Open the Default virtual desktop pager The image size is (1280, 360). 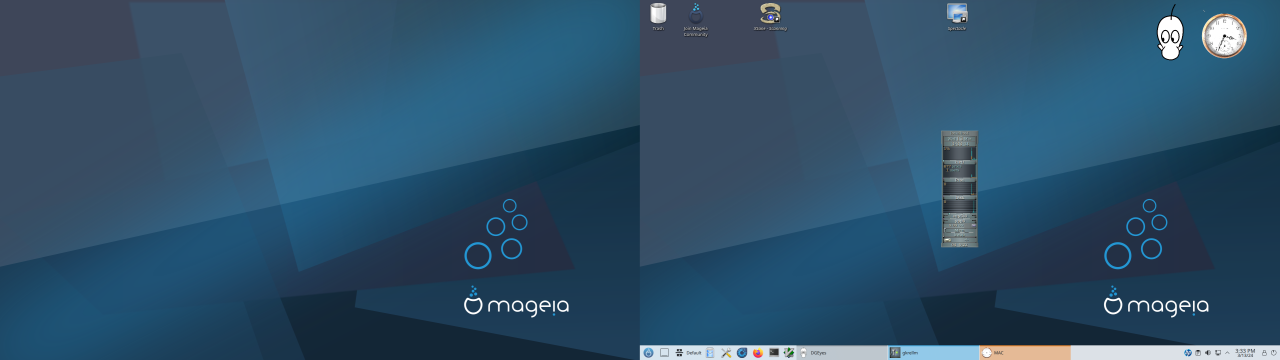688,353
